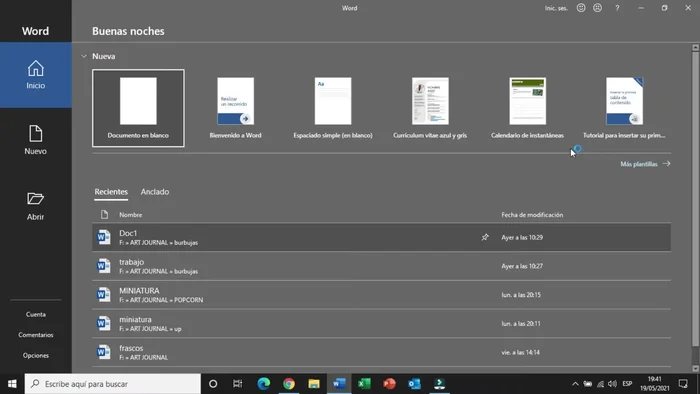Open Excel from the taskbar
Viewport: 700px width, 394px height.
364,384
